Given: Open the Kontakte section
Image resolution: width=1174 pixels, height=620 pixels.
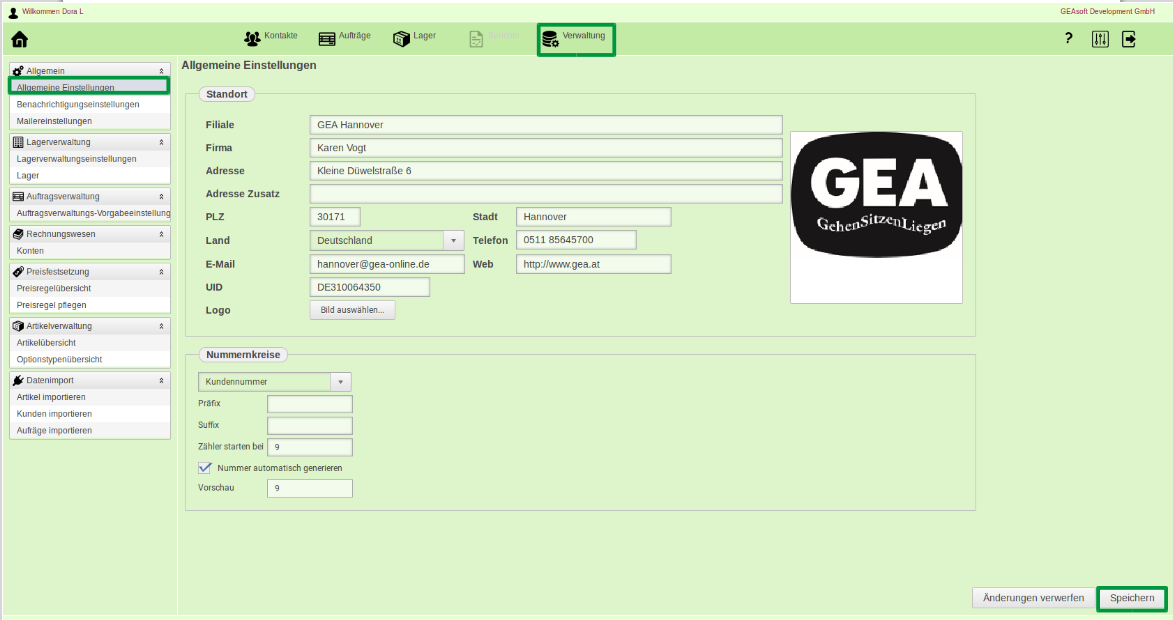Looking at the screenshot, I should coord(271,37).
